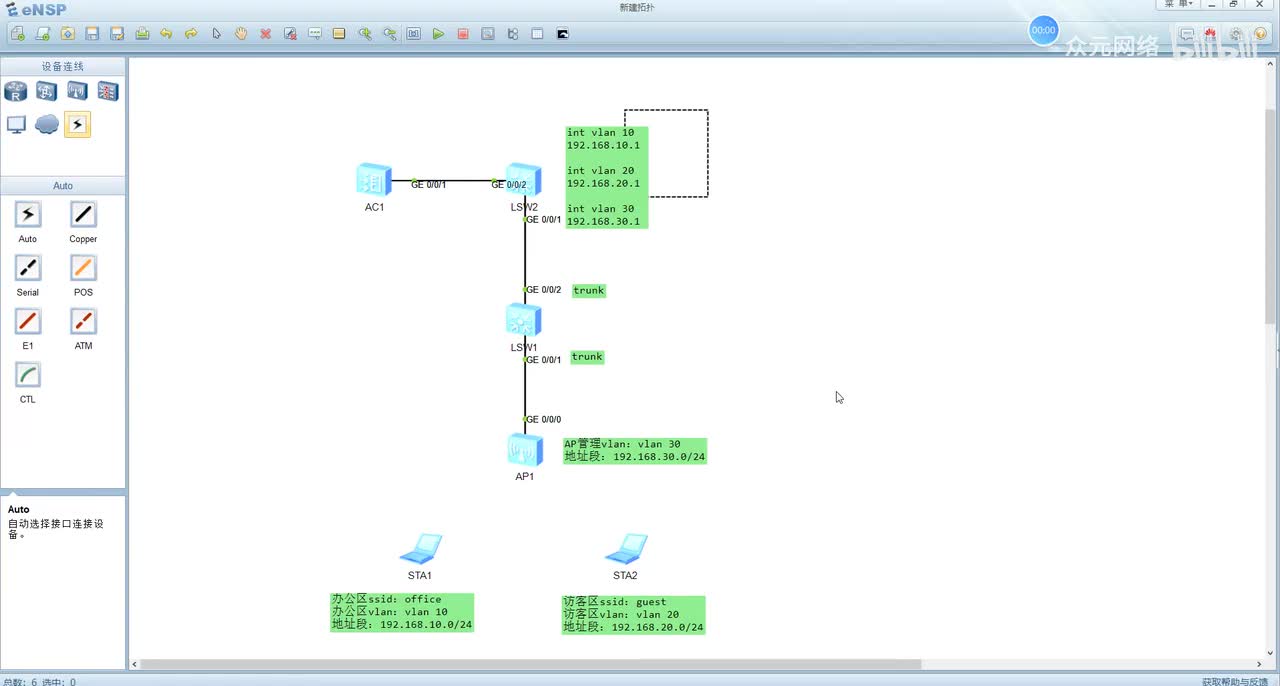
Task: Zoom in on the canvas
Action: point(365,33)
